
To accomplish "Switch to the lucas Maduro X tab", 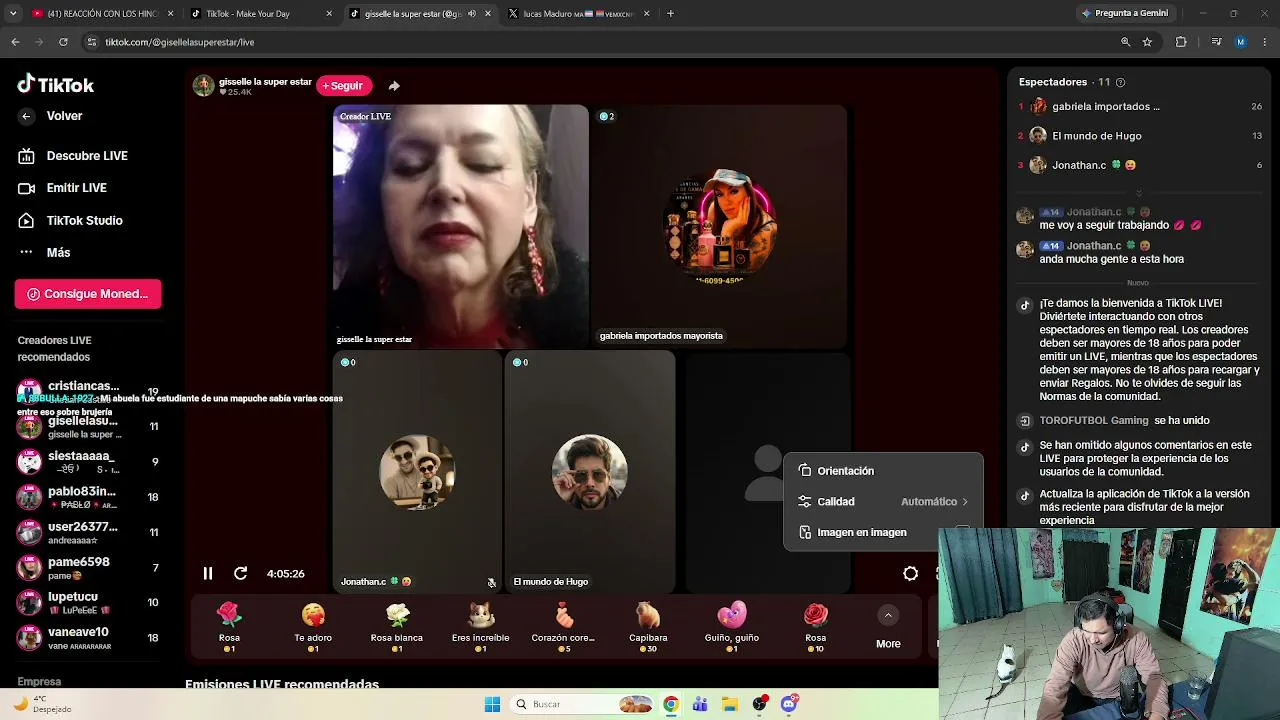I will [x=578, y=14].
